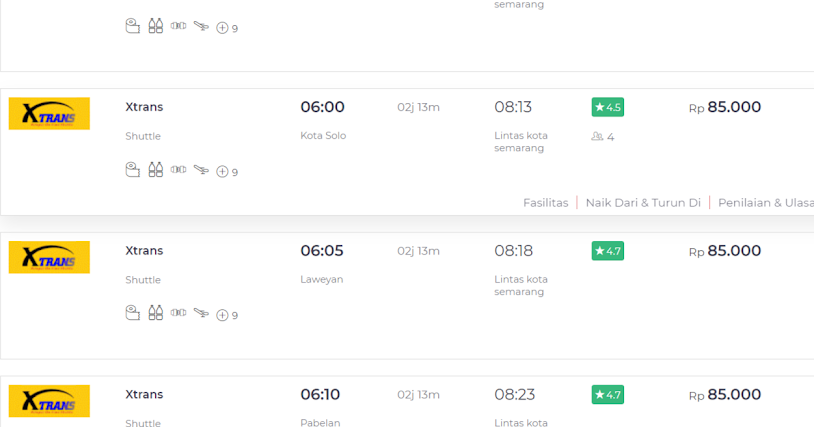Click the tissue roll icon in the Laweyan listing
The width and height of the screenshot is (814, 427).
click(132, 313)
